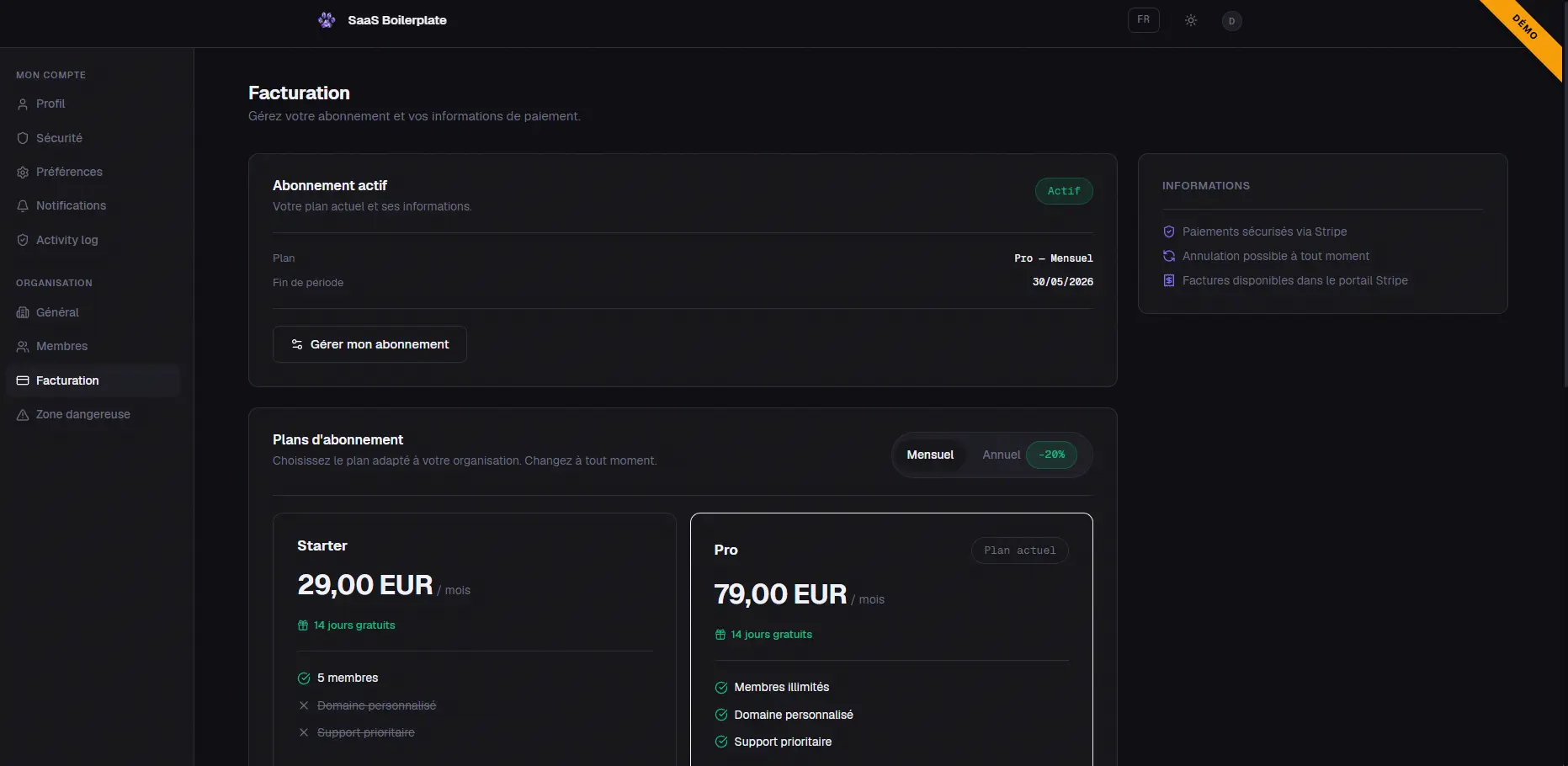Select Mensuel billing option
This screenshot has height=766, width=1568.
click(930, 455)
